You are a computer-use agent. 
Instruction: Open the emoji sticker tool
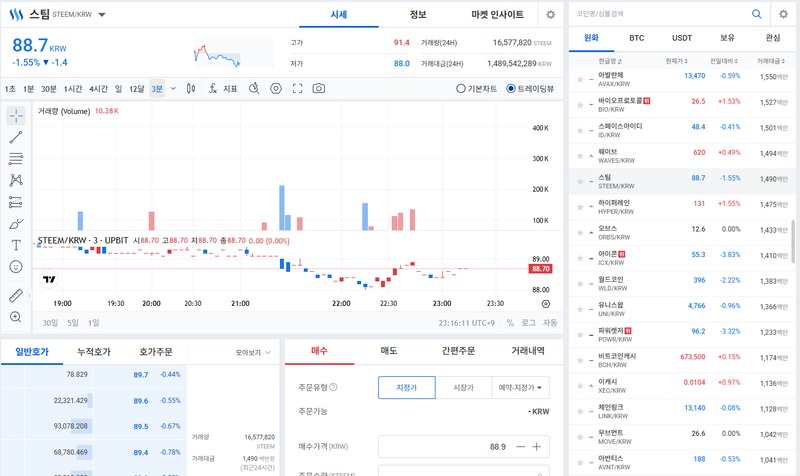pyautogui.click(x=16, y=267)
